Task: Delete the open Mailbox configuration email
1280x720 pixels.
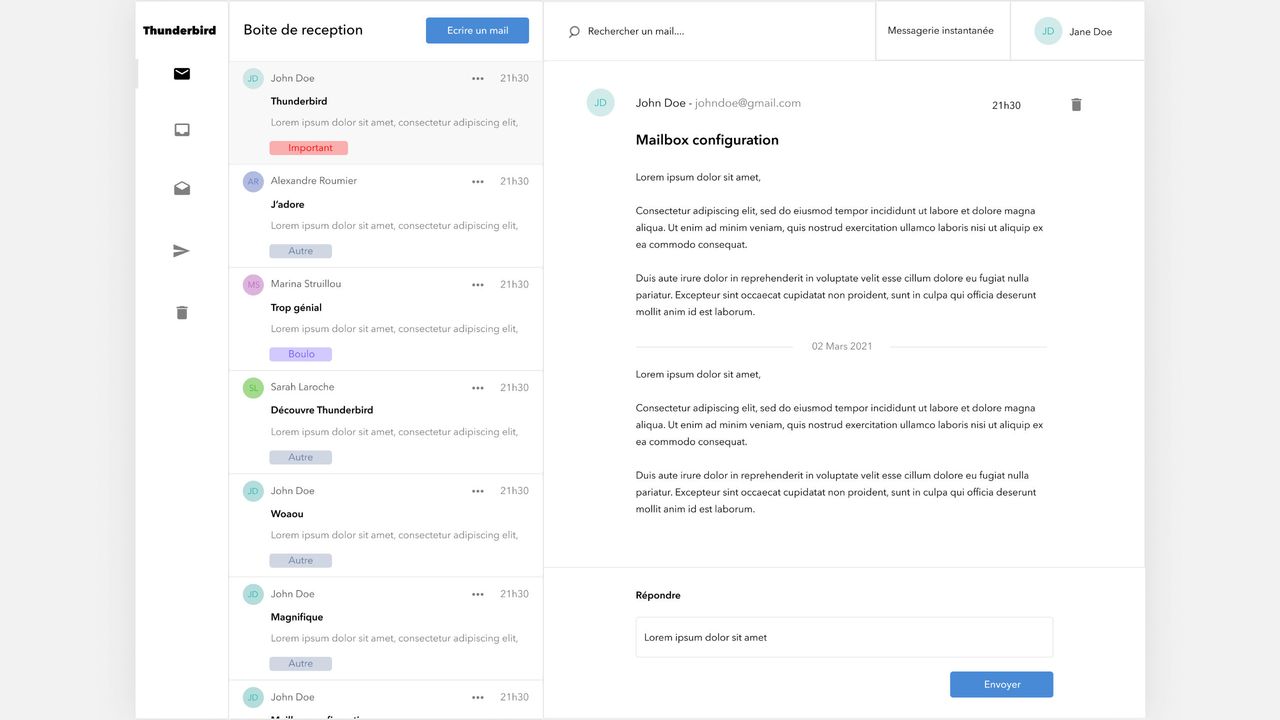Action: coord(1076,105)
